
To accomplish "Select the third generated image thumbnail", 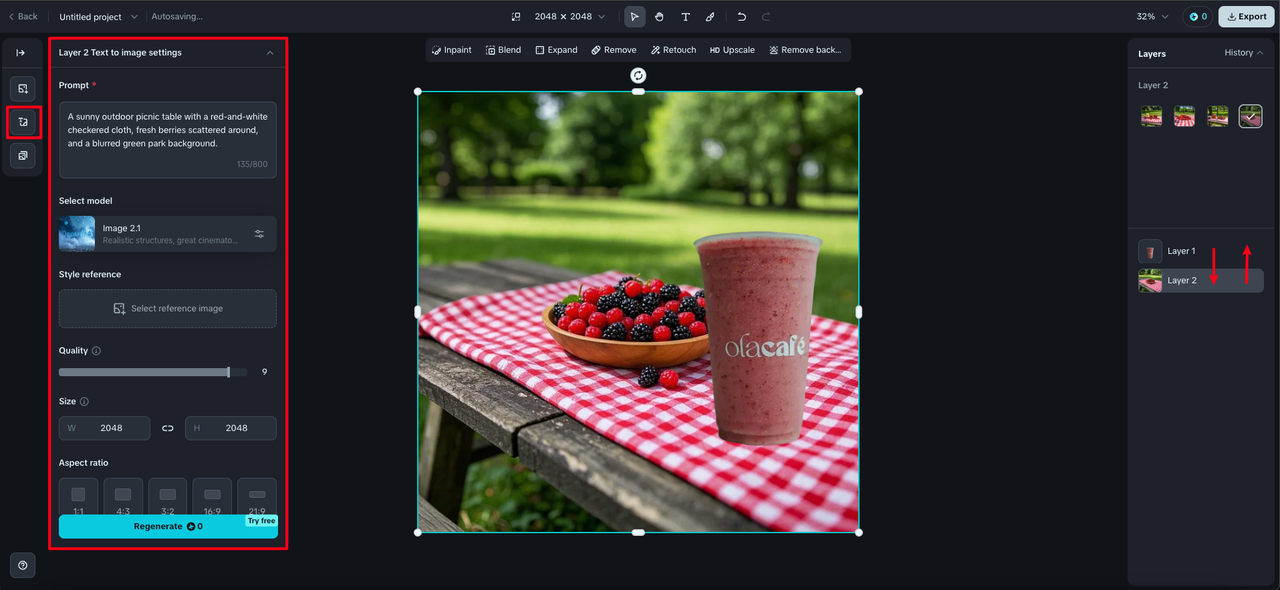I will (x=1217, y=117).
